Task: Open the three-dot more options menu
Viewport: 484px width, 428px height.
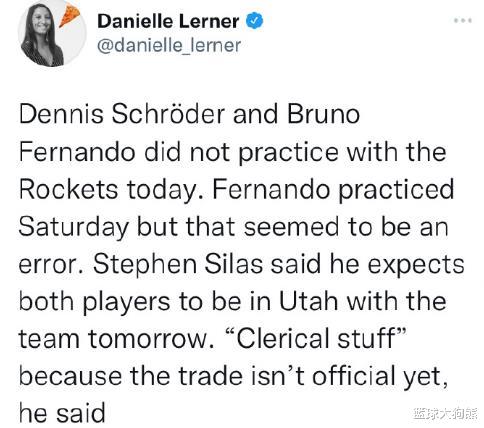Action: tap(463, 20)
